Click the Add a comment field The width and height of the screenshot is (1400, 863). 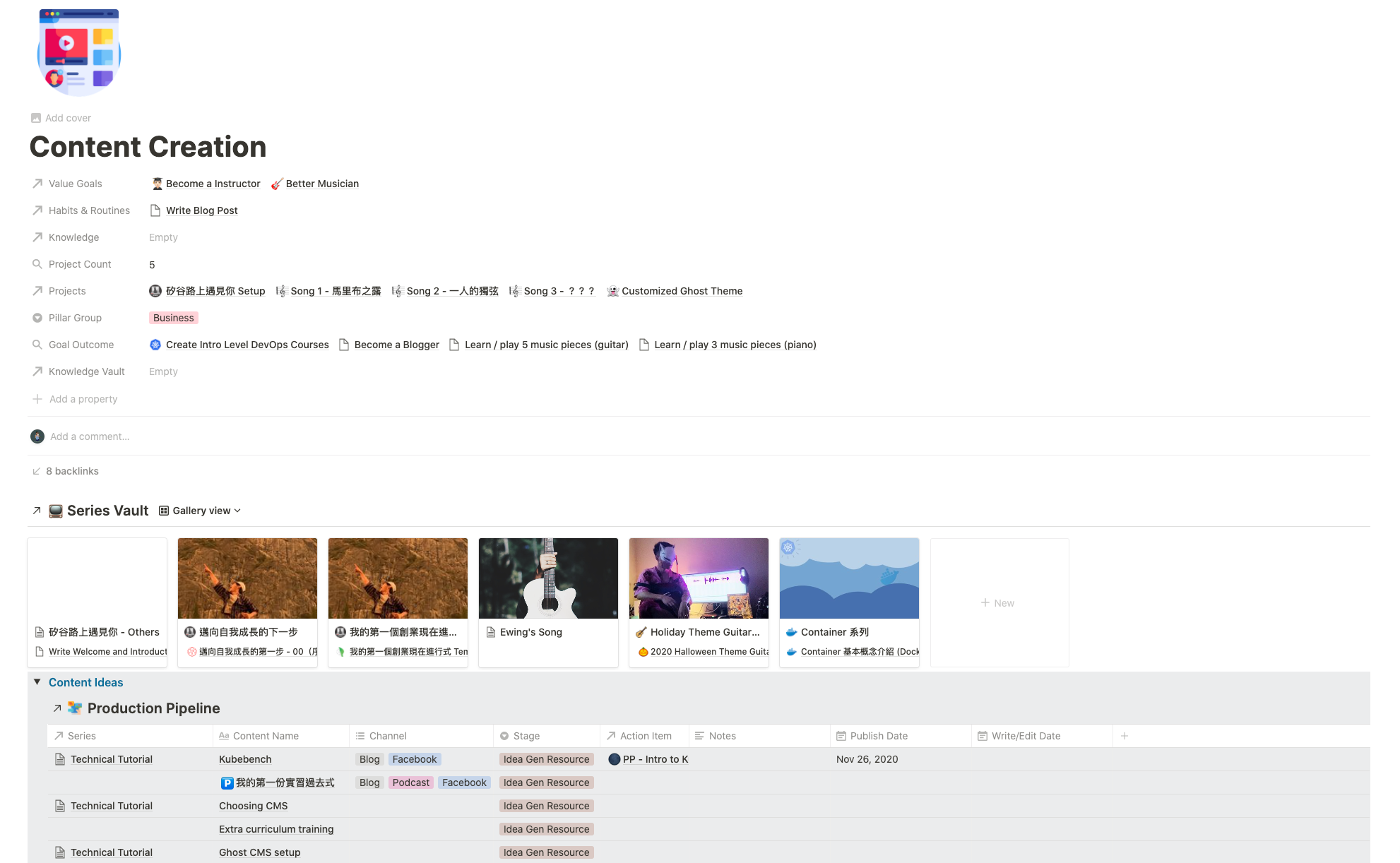click(x=90, y=436)
